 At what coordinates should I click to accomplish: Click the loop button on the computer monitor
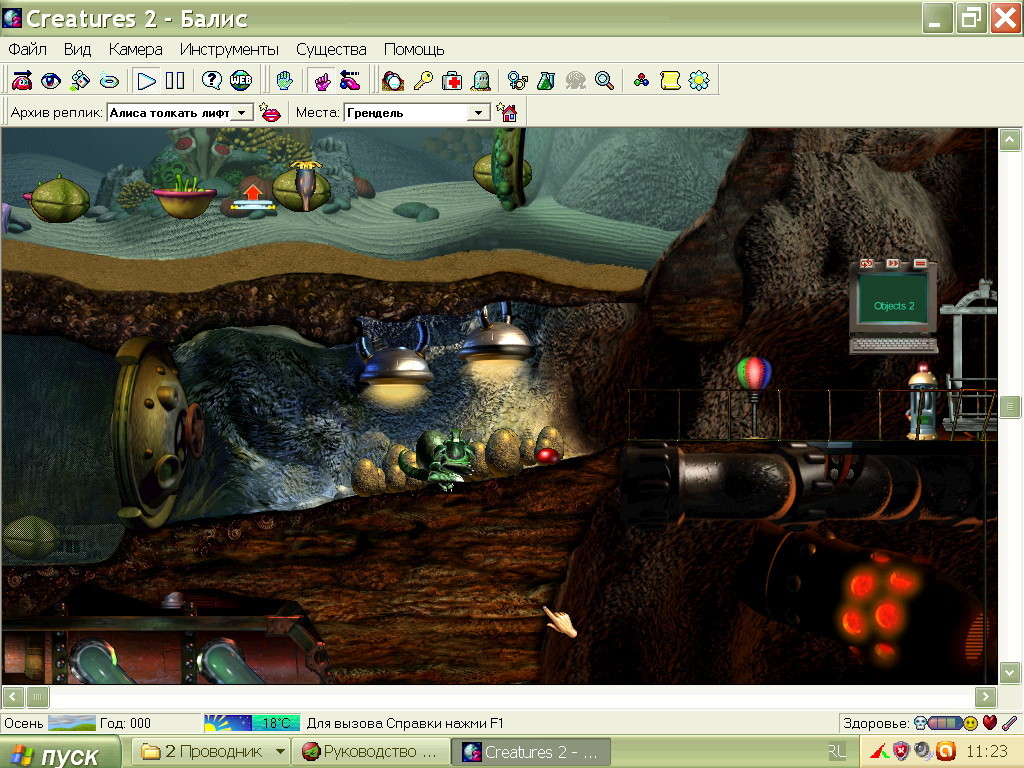pyautogui.click(x=866, y=264)
